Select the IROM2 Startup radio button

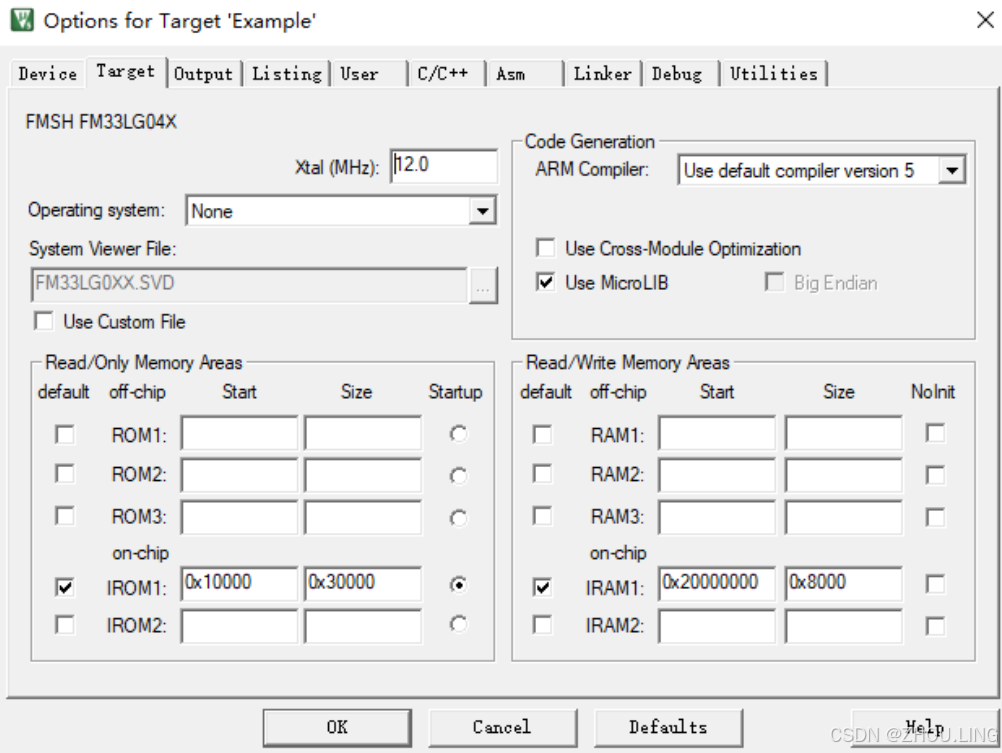tap(458, 624)
